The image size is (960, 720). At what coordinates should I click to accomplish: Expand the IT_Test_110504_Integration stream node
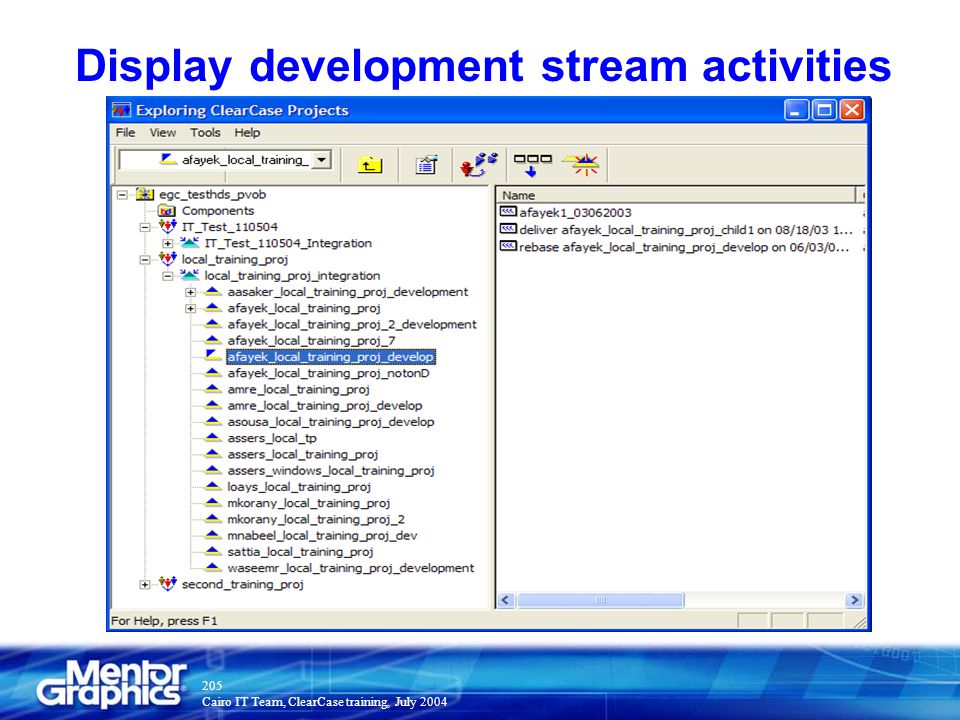pos(168,244)
